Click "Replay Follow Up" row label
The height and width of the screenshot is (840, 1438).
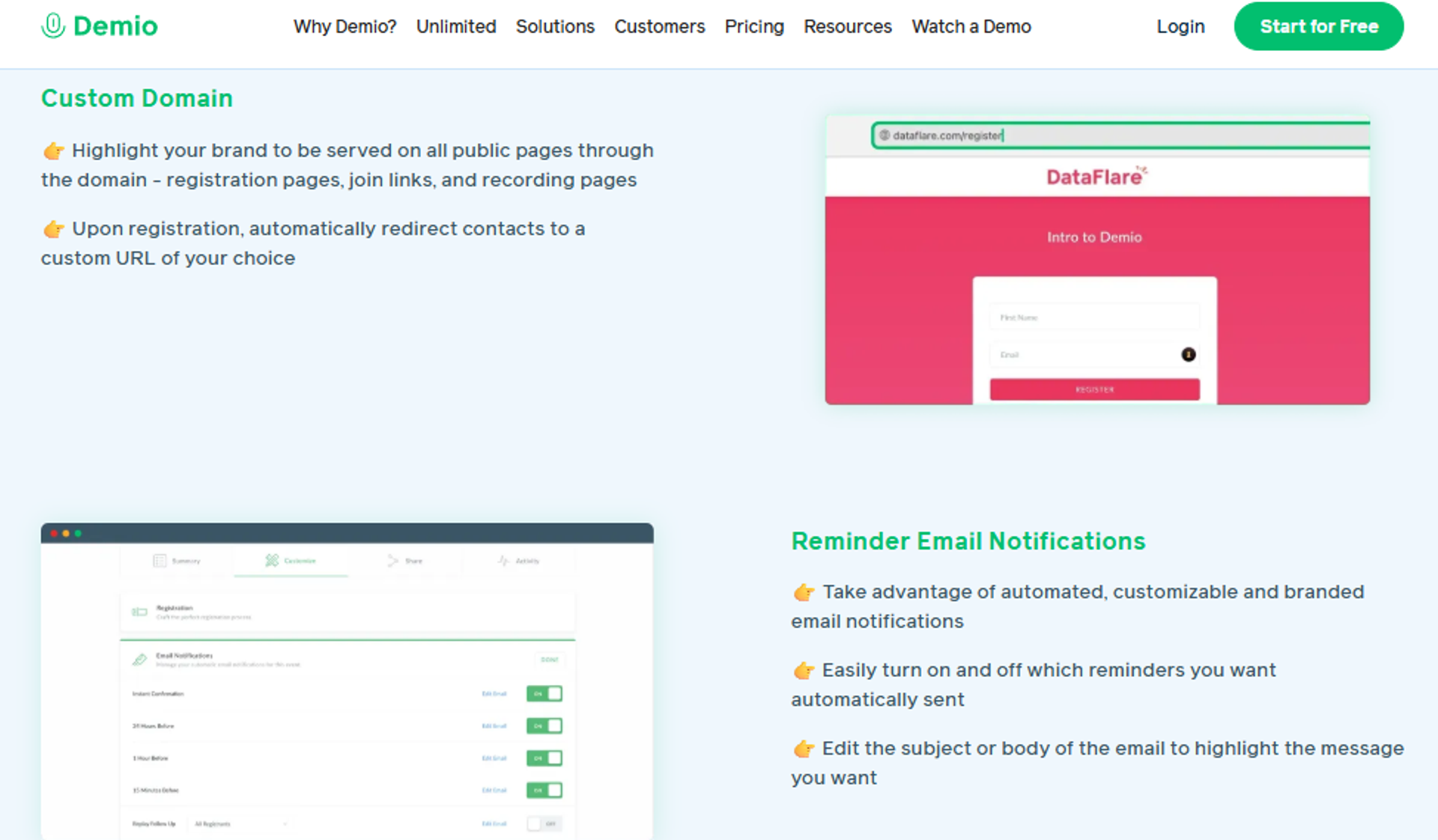click(x=154, y=824)
